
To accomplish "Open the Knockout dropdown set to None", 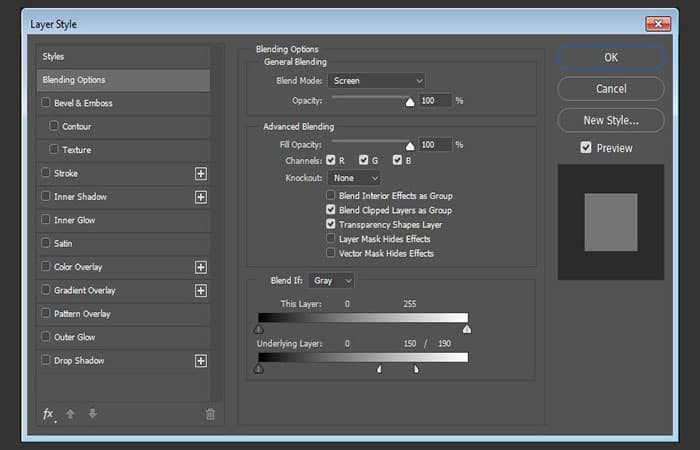I will coord(354,178).
